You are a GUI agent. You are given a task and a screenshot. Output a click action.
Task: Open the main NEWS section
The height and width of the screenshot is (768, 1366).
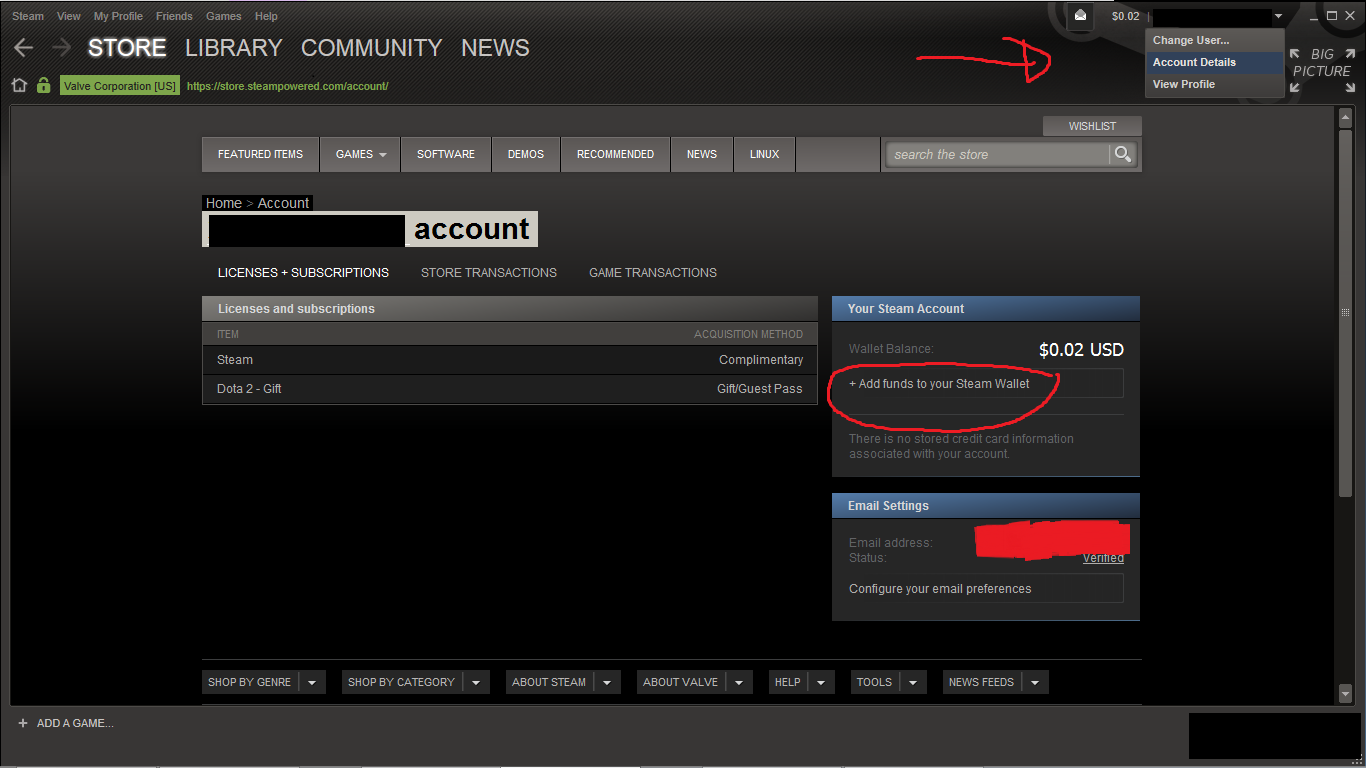tap(495, 48)
